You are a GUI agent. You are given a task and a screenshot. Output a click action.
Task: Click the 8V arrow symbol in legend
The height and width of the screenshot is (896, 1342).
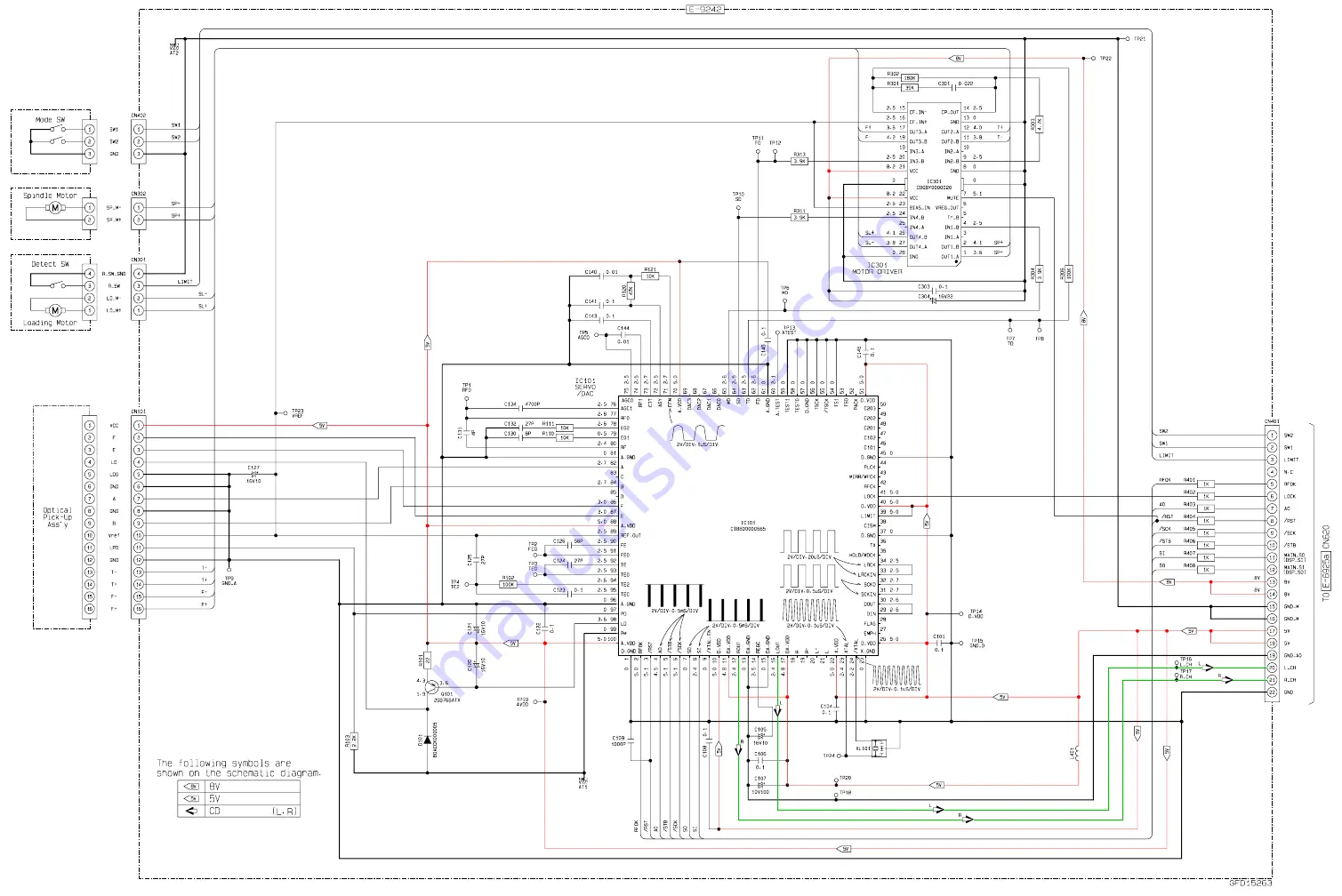point(190,787)
